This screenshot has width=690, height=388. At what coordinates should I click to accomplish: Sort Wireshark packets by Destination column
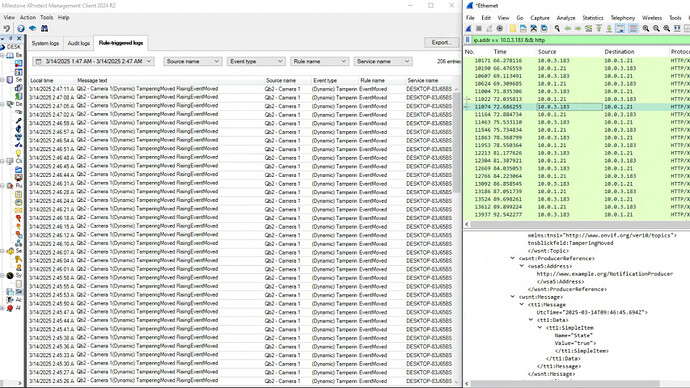(635, 52)
